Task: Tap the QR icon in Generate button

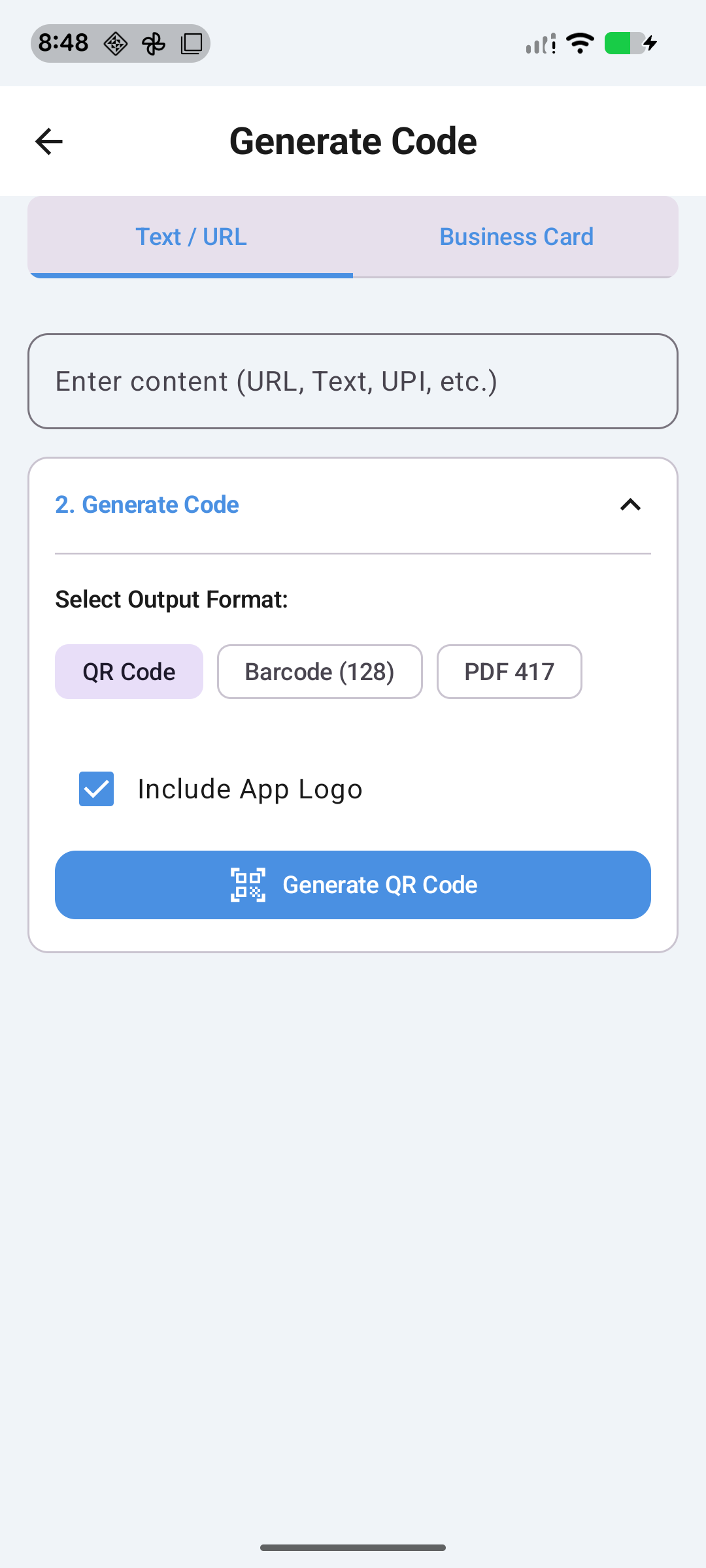Action: pyautogui.click(x=248, y=885)
